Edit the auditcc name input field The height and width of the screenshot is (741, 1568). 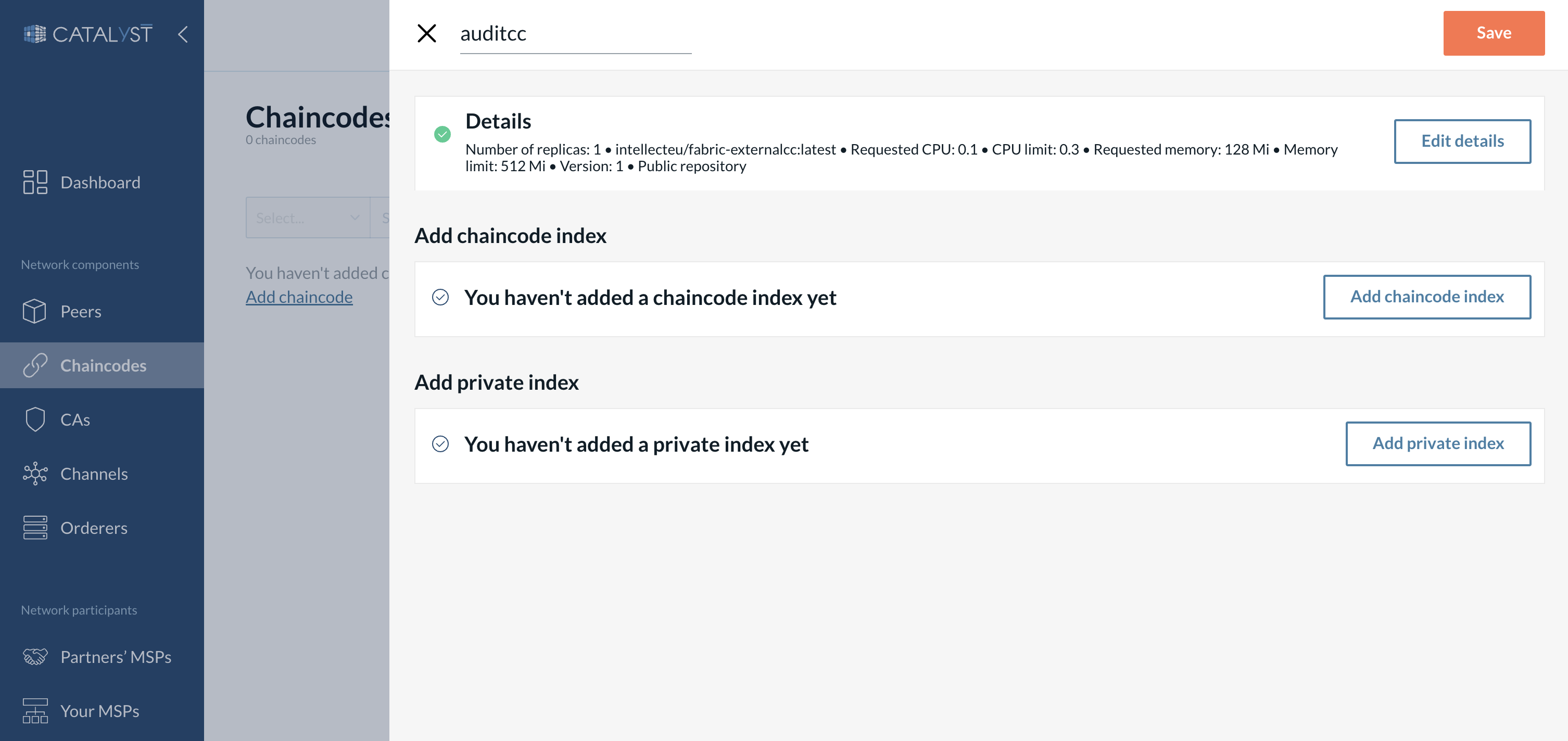[575, 34]
